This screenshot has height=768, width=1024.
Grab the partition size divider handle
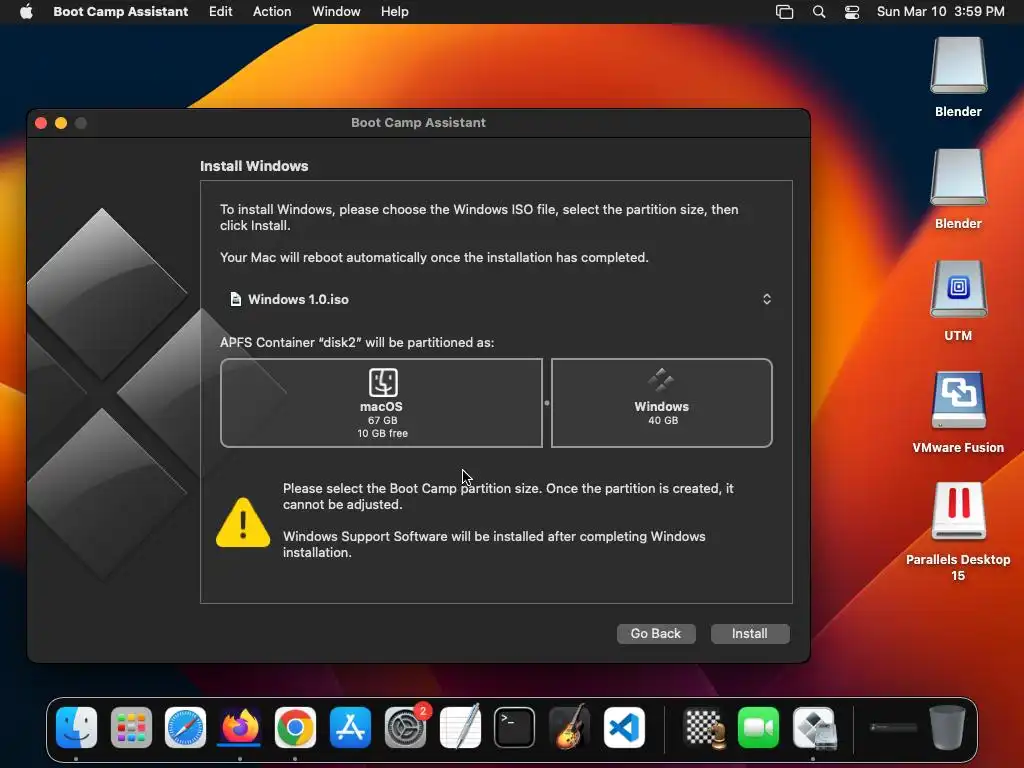pyautogui.click(x=547, y=403)
